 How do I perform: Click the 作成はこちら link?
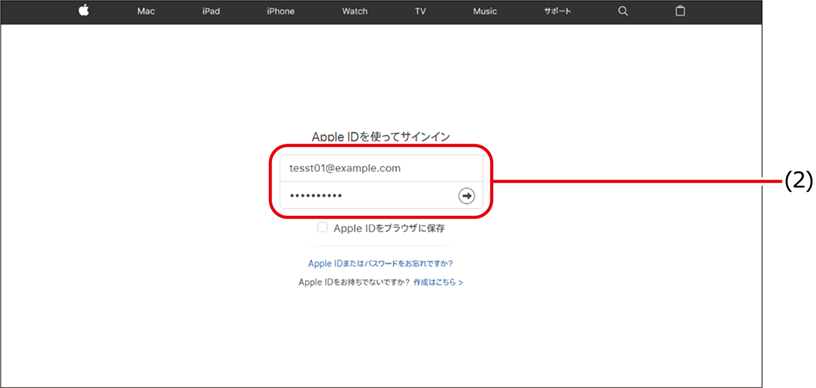(438, 282)
